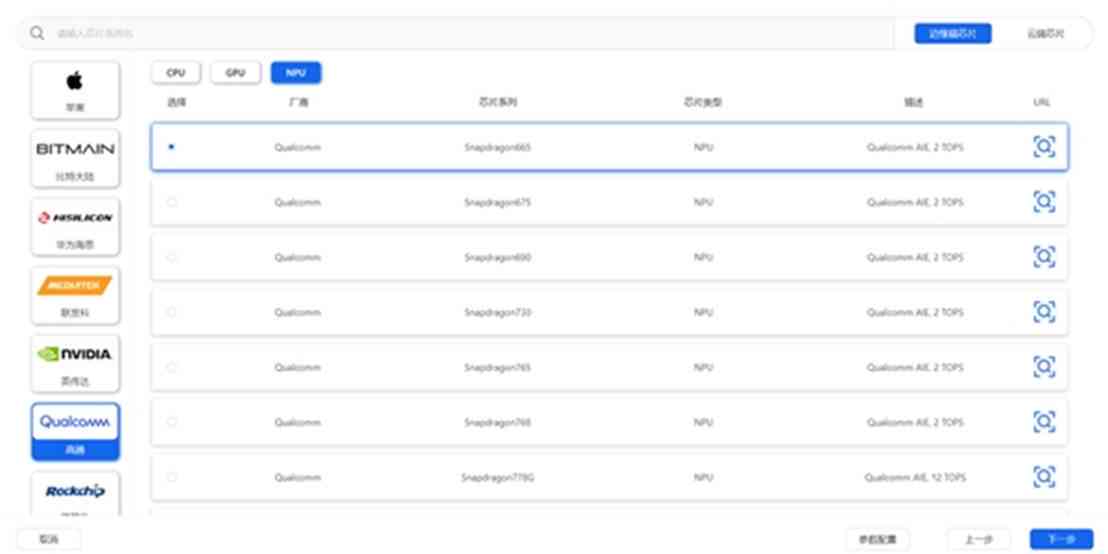Viewport: 1108px width, 554px height.
Task: Continue with the blue next-step button
Action: 1061,539
